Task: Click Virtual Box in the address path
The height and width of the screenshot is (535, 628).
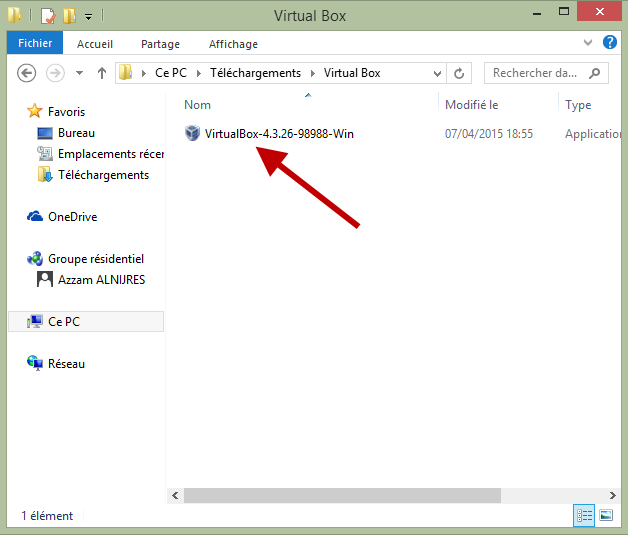Action: (x=352, y=73)
